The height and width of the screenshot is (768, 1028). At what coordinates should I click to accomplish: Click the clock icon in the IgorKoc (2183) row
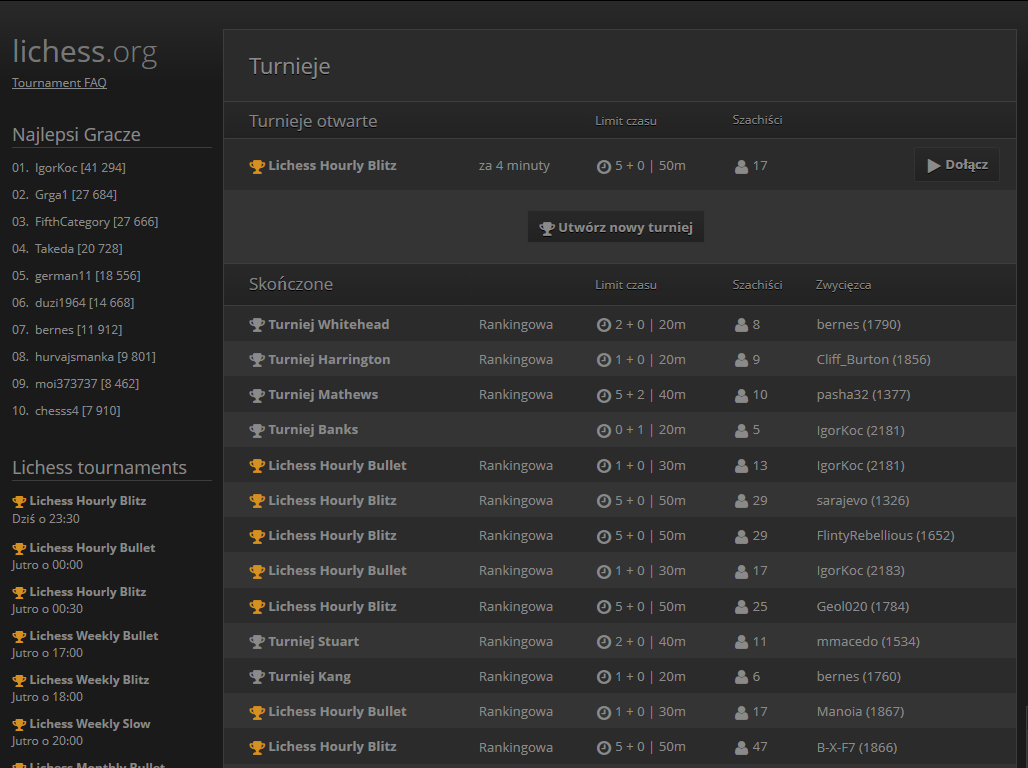pos(604,571)
